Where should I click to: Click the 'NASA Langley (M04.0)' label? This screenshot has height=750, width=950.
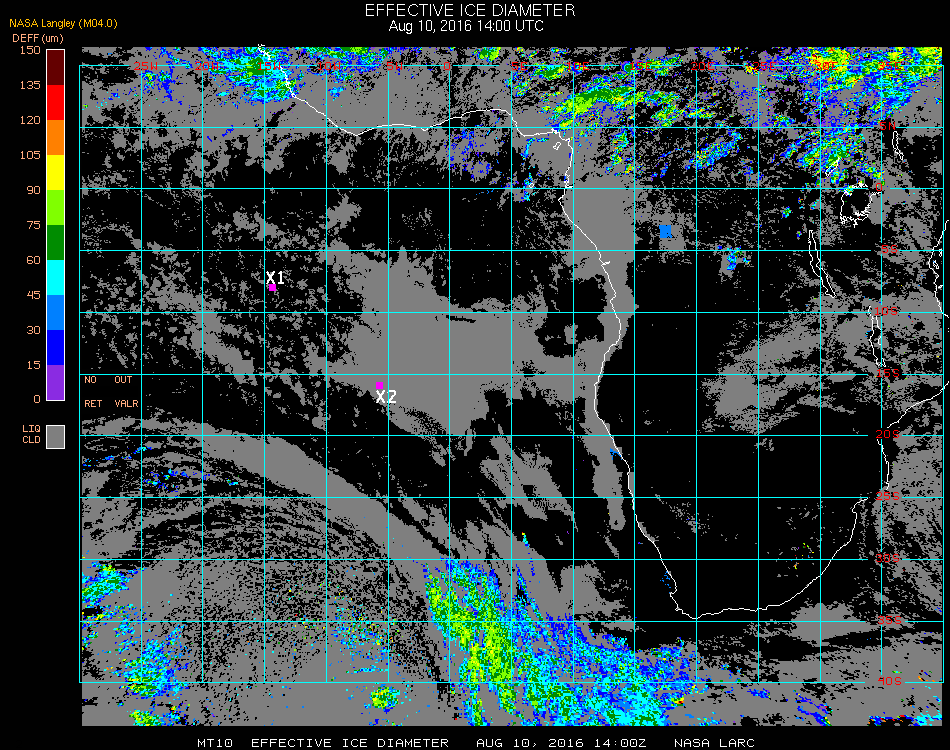click(63, 24)
